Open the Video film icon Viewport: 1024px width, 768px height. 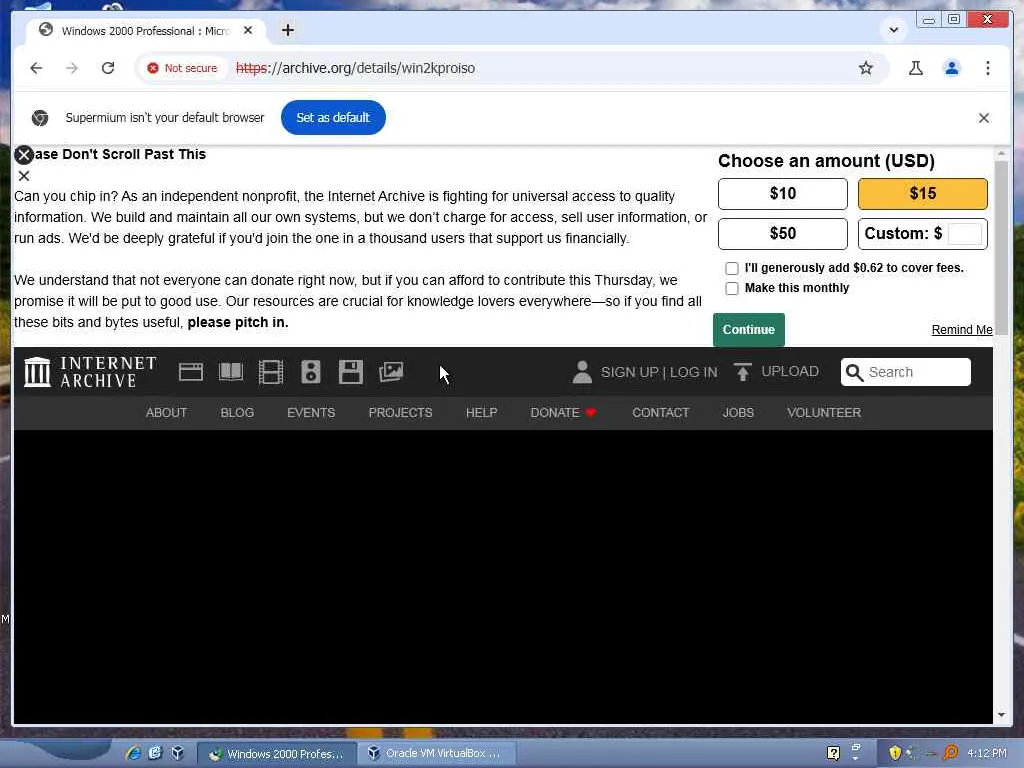click(x=270, y=372)
